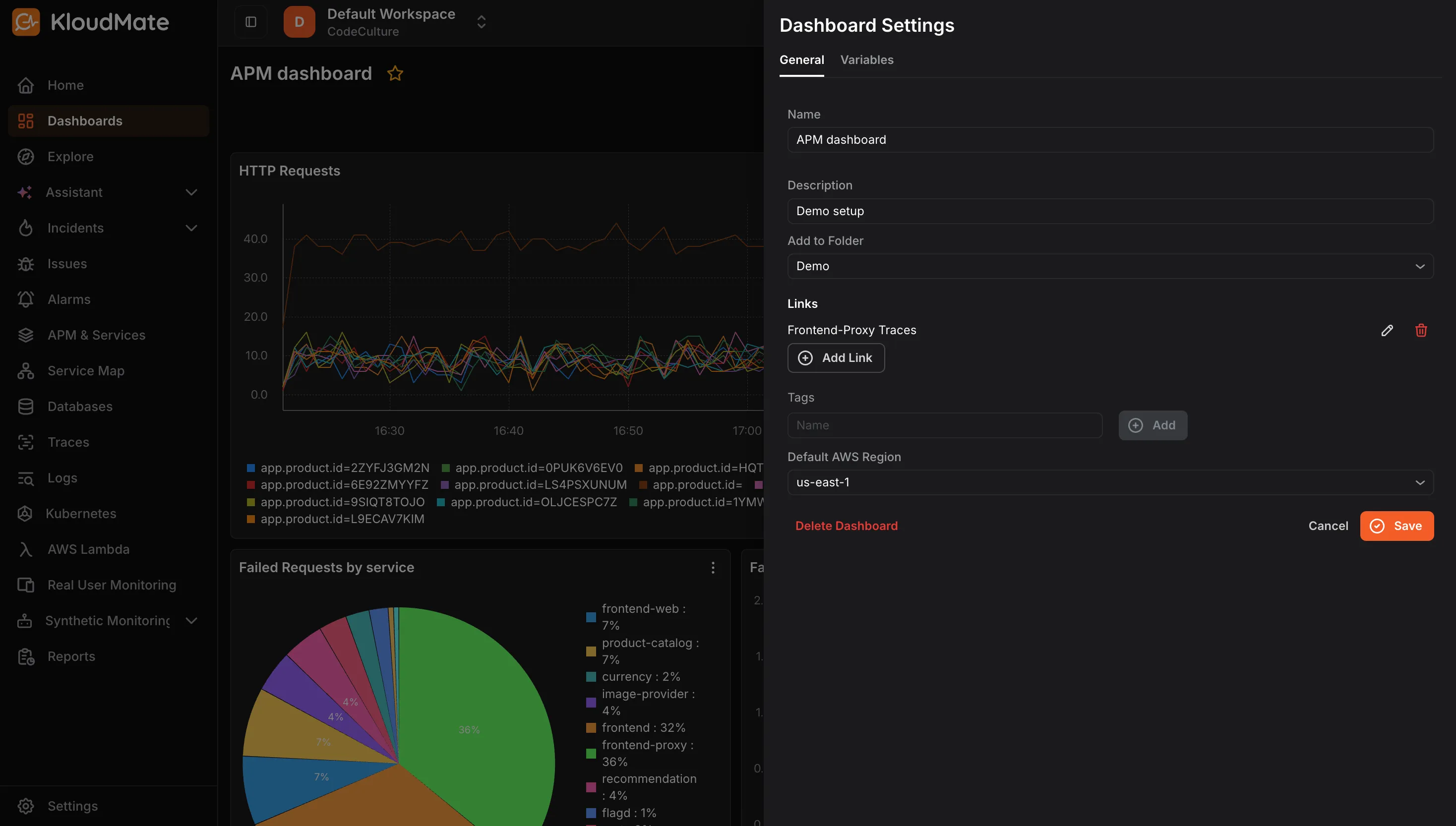Open the Kubernetes page

(x=109, y=514)
